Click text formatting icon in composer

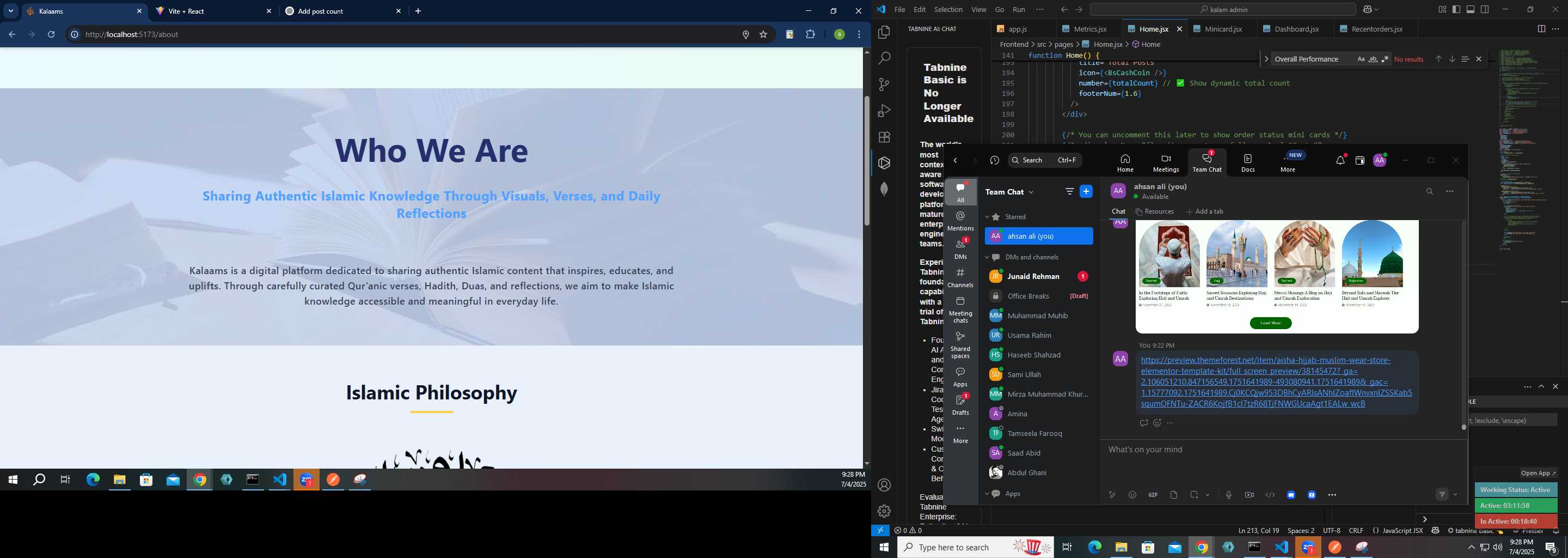point(1111,495)
